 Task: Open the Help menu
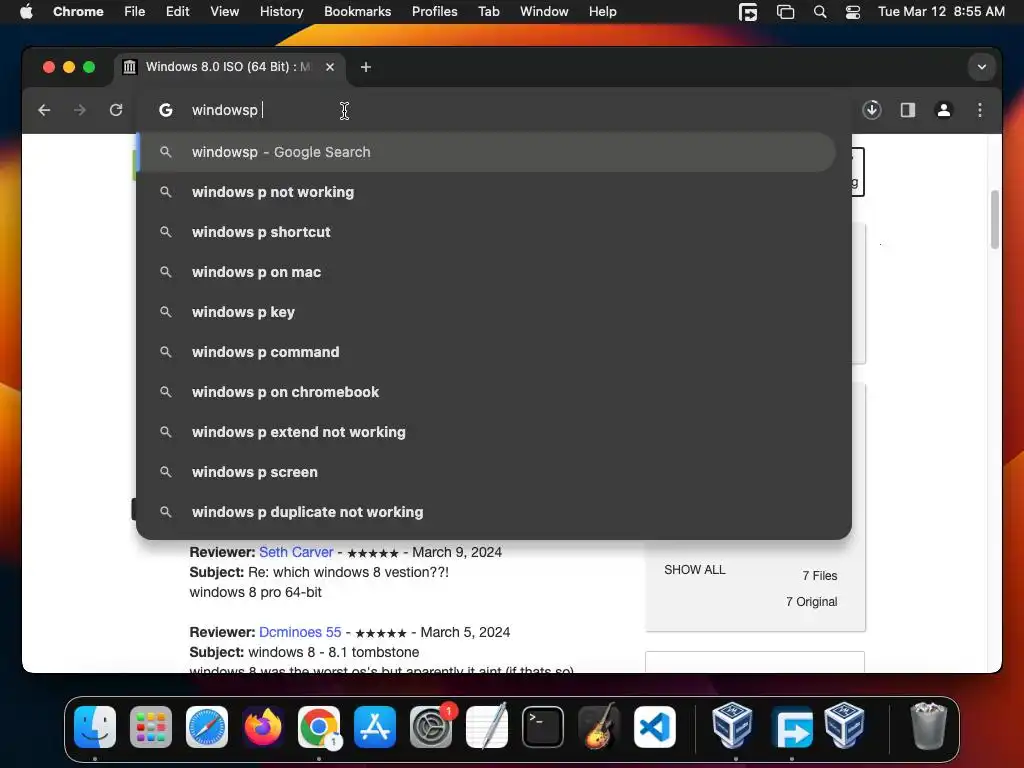click(602, 12)
